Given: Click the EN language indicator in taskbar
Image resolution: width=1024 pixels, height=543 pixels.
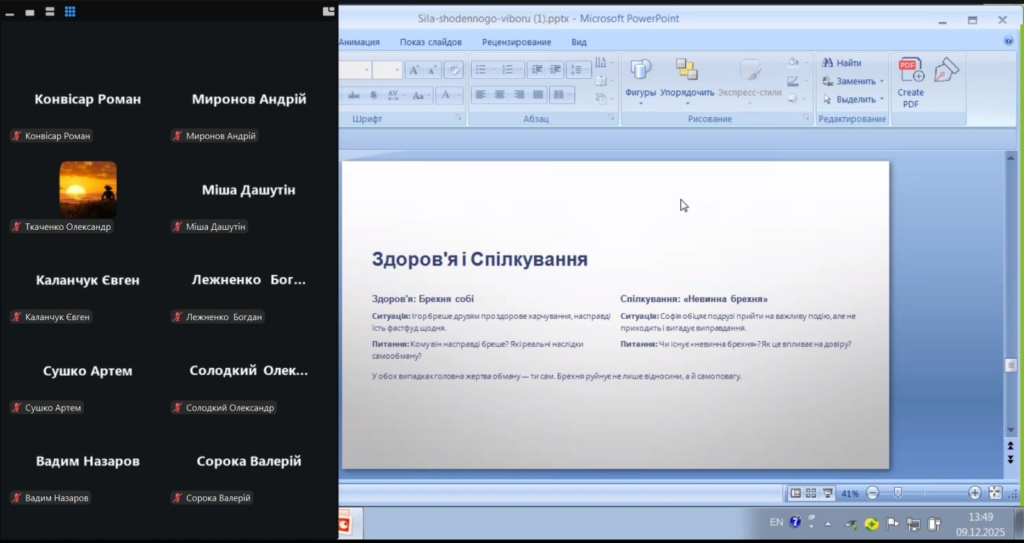Looking at the screenshot, I should [x=776, y=522].
